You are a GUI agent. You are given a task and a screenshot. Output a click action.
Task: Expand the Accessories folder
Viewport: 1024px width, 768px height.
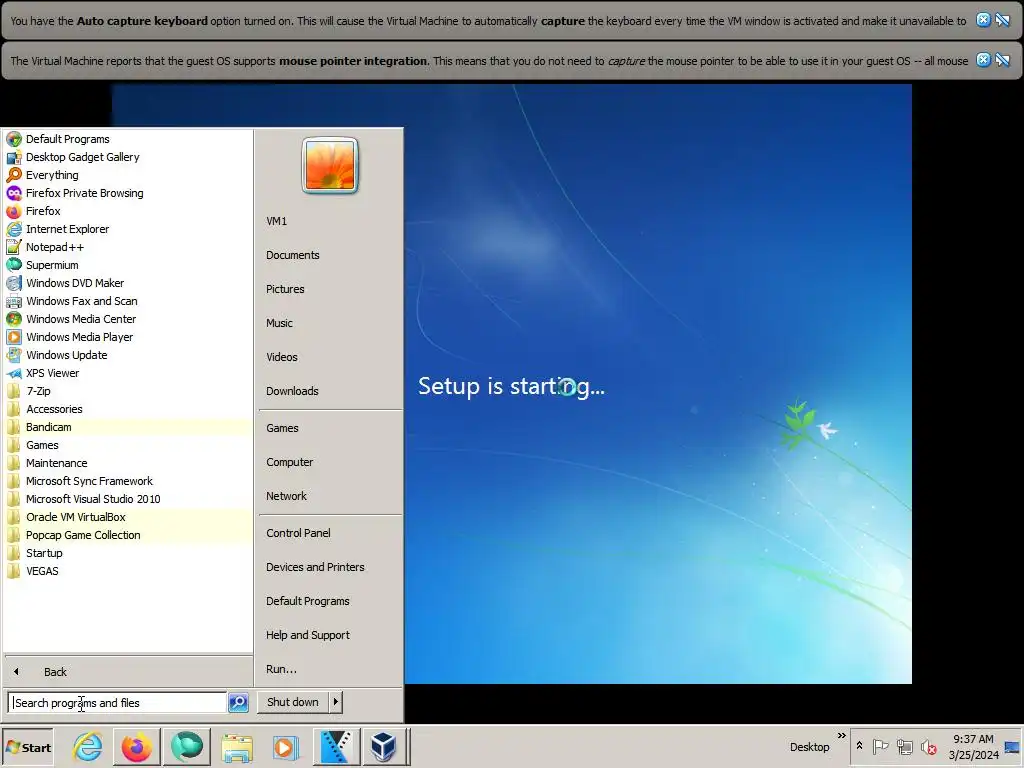[x=127, y=409]
